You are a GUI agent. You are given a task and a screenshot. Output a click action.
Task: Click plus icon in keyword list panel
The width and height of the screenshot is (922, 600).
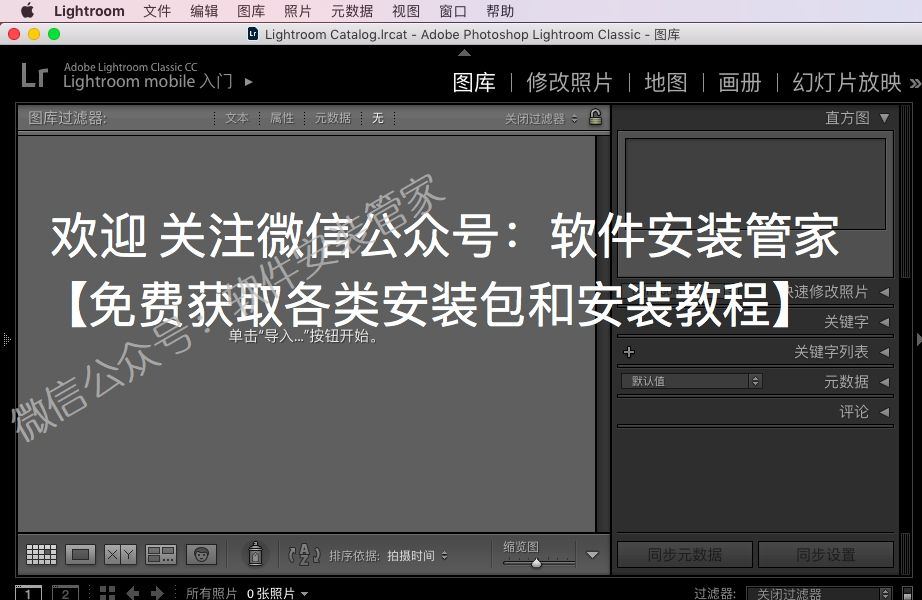(629, 352)
